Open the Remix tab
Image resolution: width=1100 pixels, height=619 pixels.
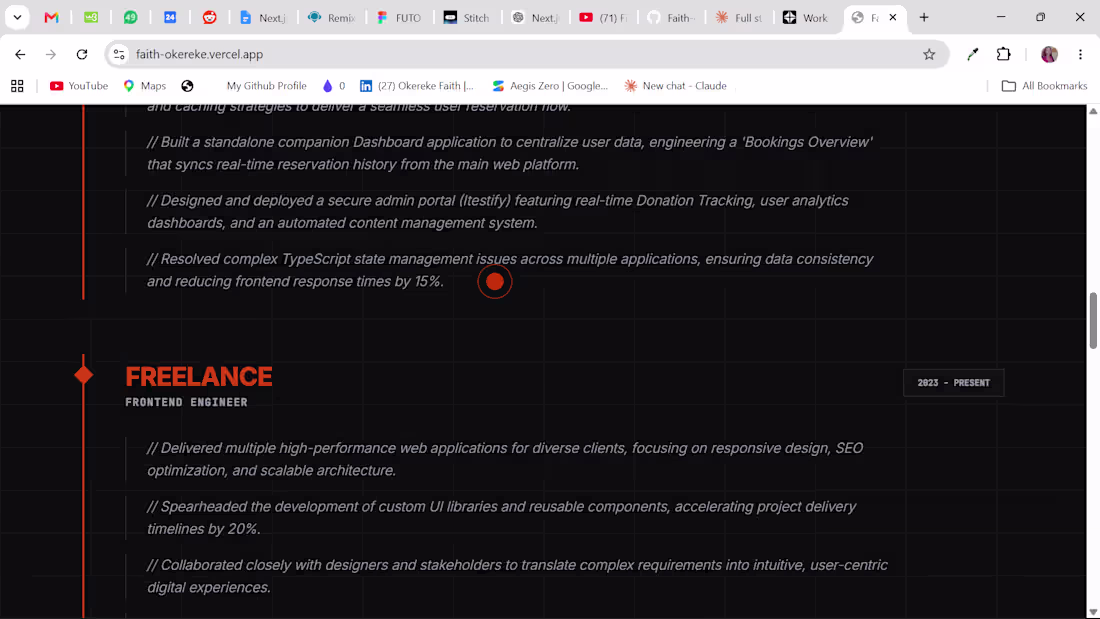point(332,18)
